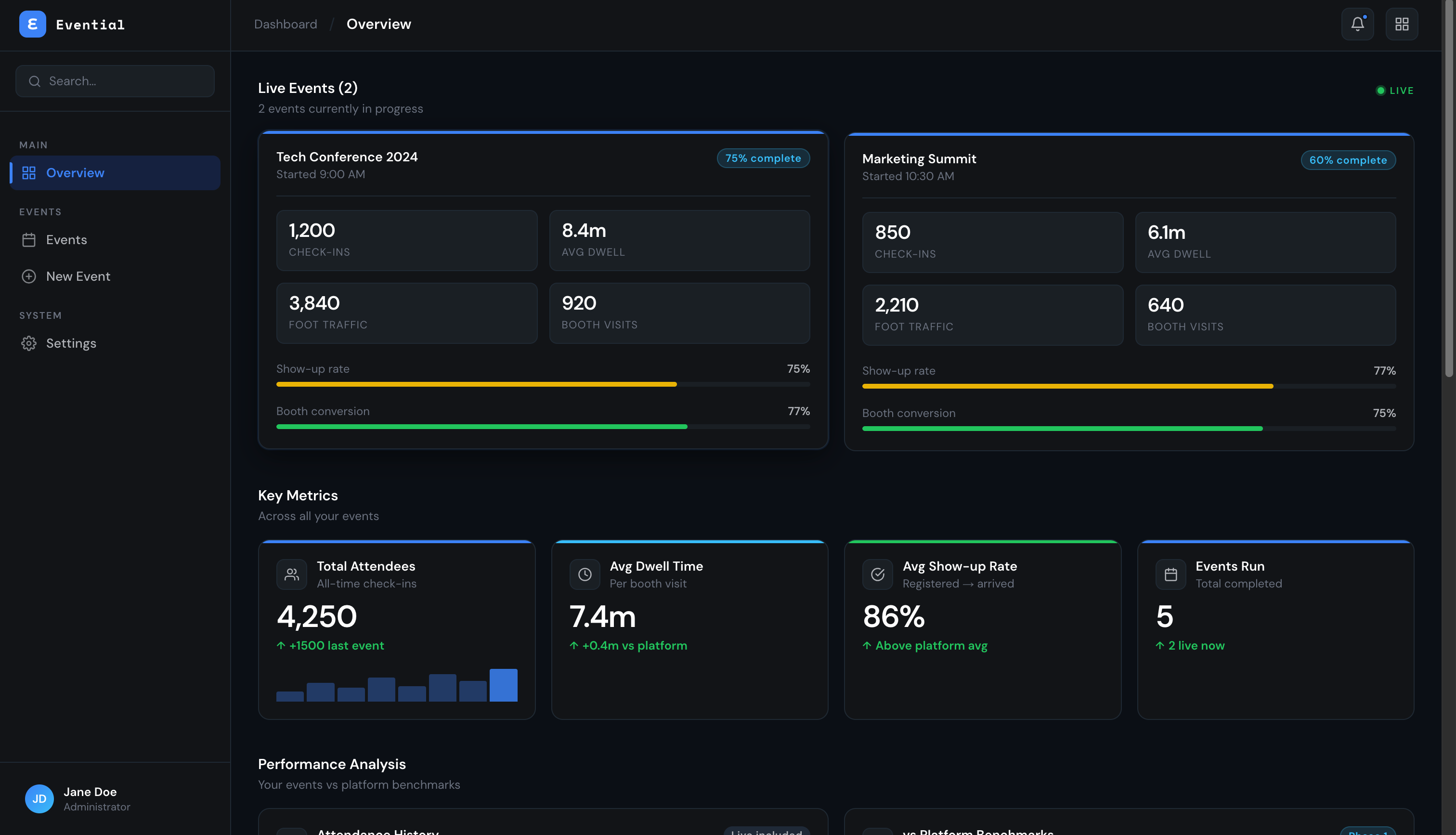Open Events from the sidebar
Screen dimensions: 1456x835
click(115, 240)
